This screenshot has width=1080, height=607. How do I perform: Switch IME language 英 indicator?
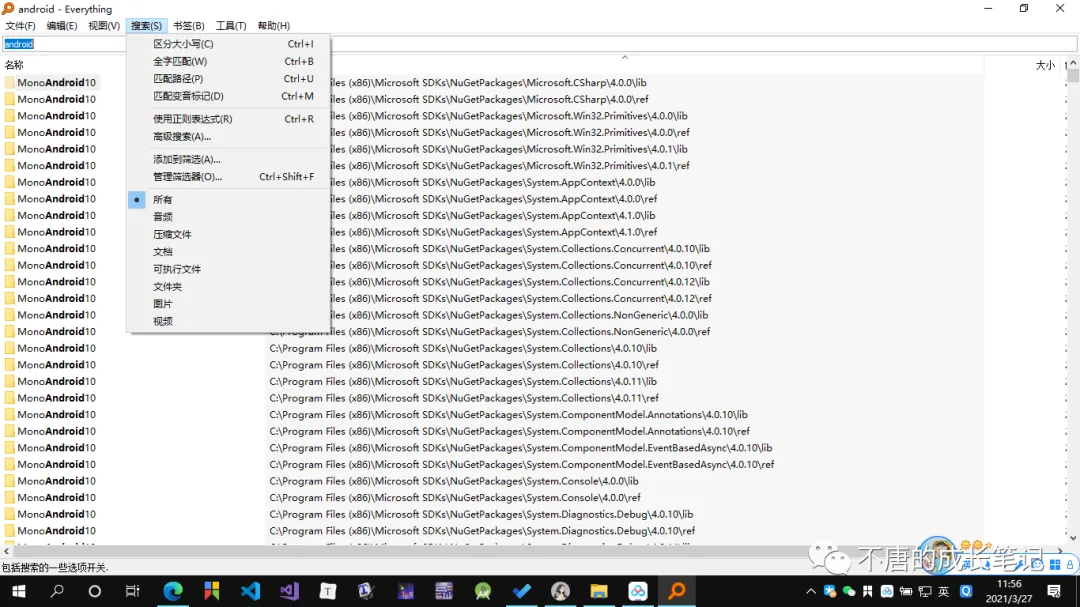[944, 591]
